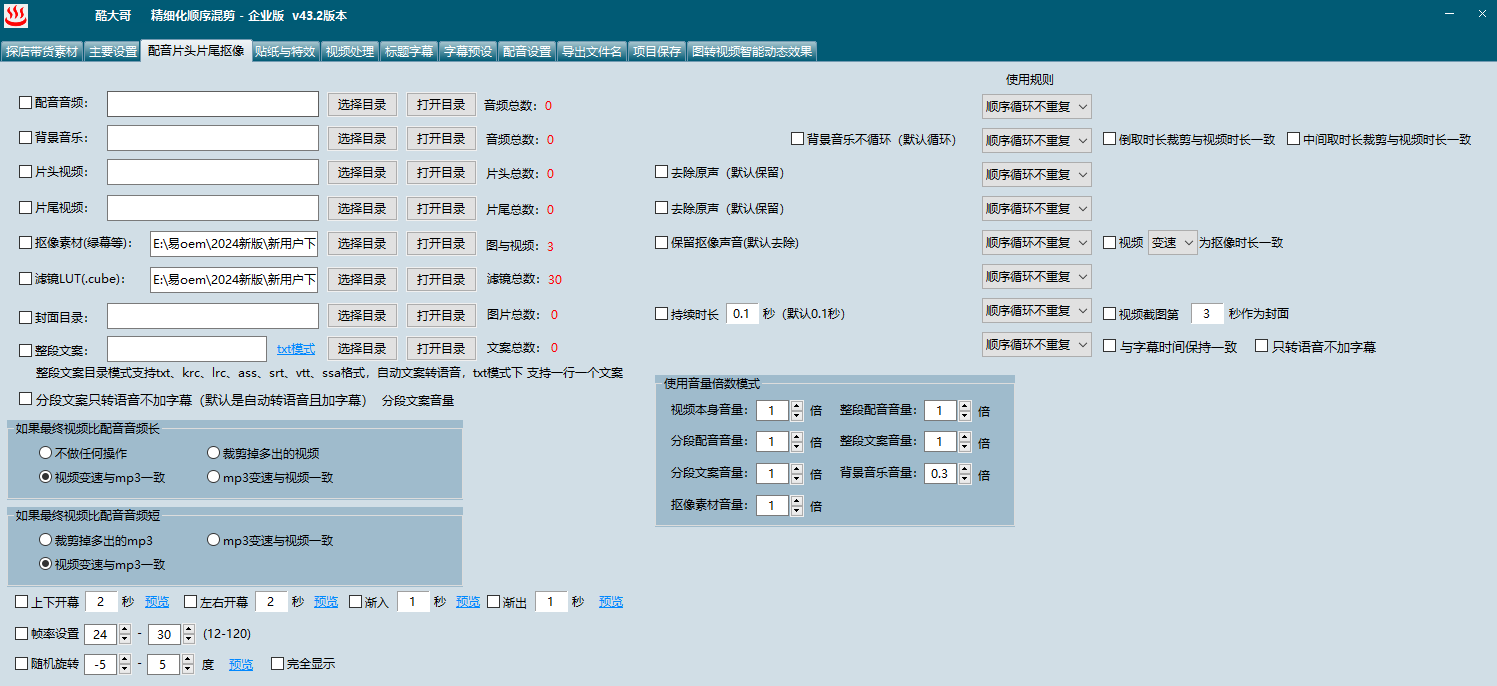Viewport: 1497px width, 686px height.
Task: Click the red app logo icon
Action: [x=16, y=15]
